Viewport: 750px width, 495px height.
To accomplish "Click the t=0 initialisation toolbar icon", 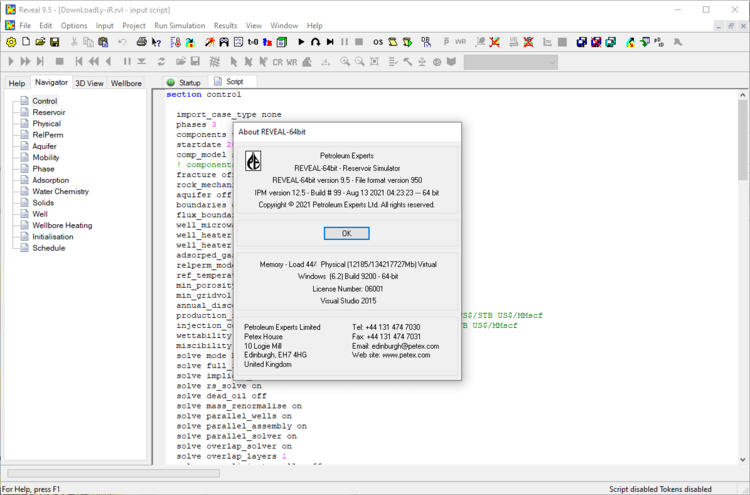I will click(x=253, y=42).
